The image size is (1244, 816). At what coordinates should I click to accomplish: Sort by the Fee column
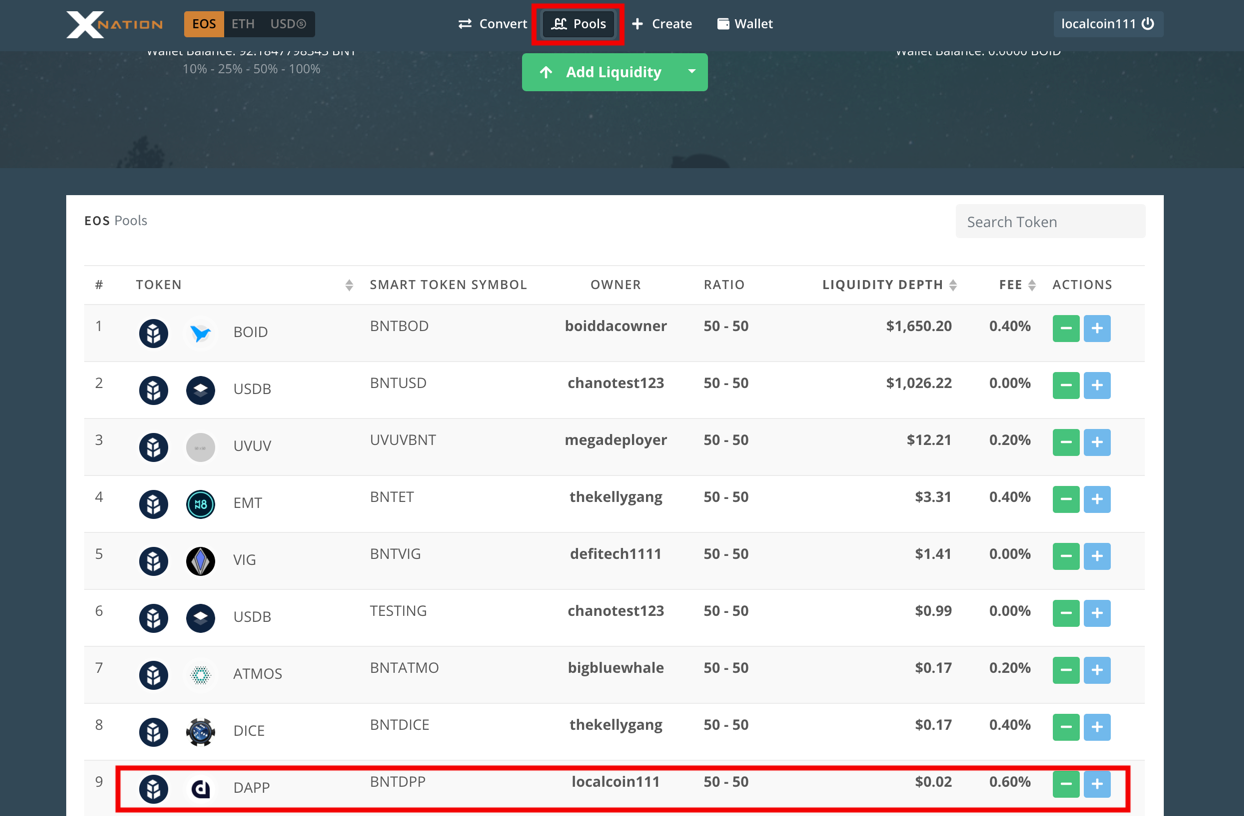coord(1032,285)
